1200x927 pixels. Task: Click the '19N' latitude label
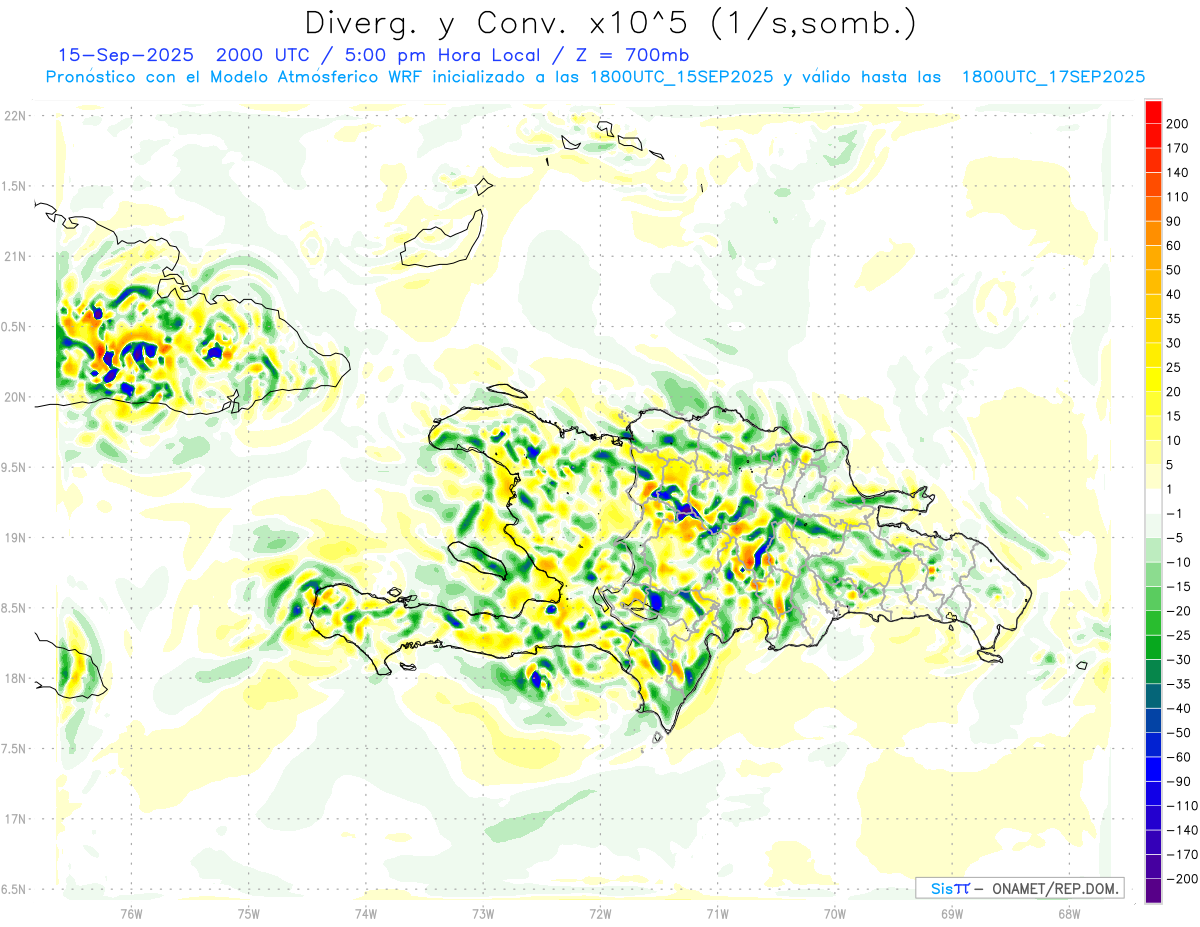13,538
